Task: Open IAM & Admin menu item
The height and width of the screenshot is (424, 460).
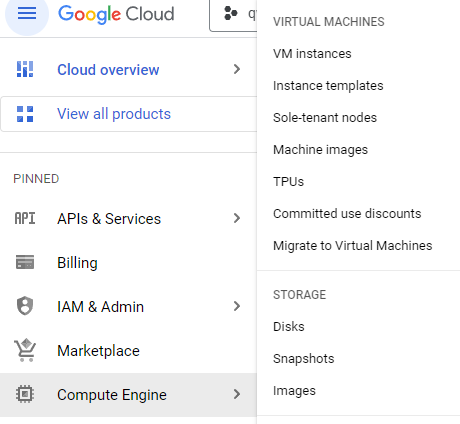Action: (128, 306)
